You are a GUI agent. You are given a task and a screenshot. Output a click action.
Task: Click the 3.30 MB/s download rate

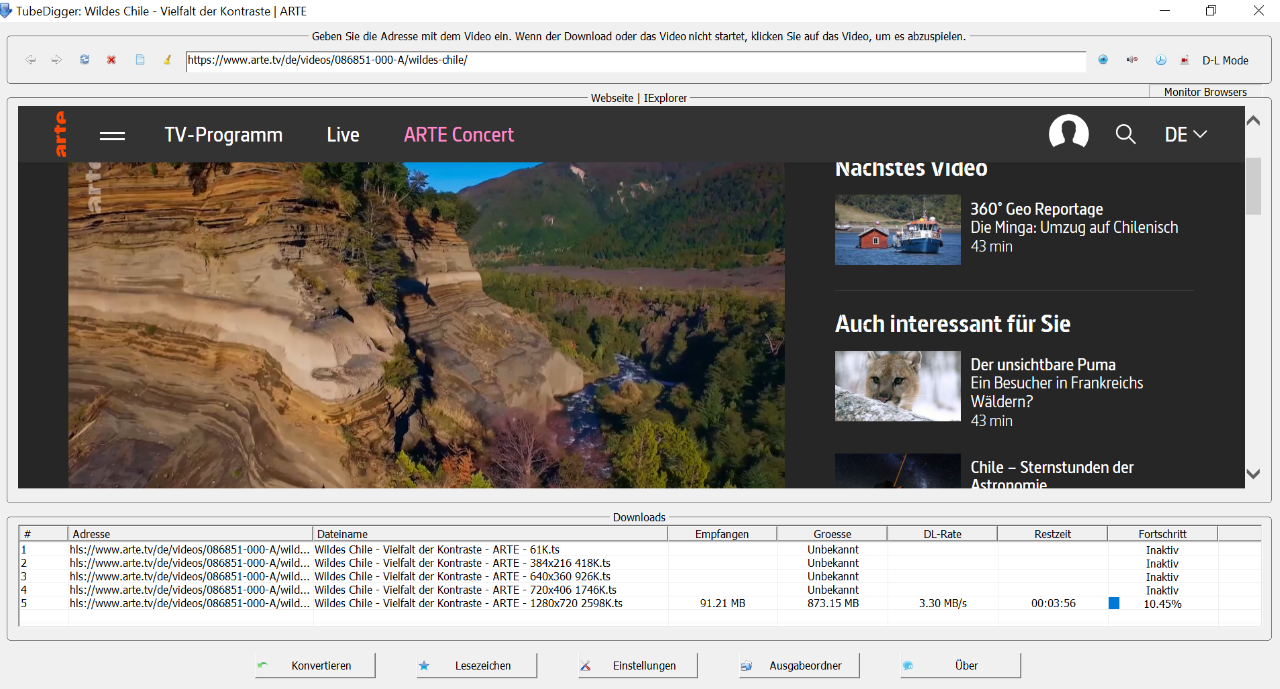[x=943, y=603]
